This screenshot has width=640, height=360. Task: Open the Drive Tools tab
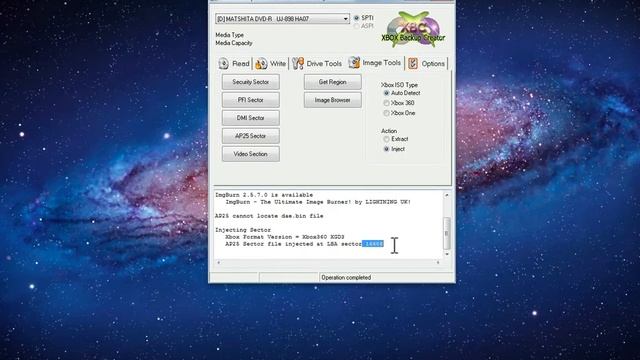(x=317, y=63)
